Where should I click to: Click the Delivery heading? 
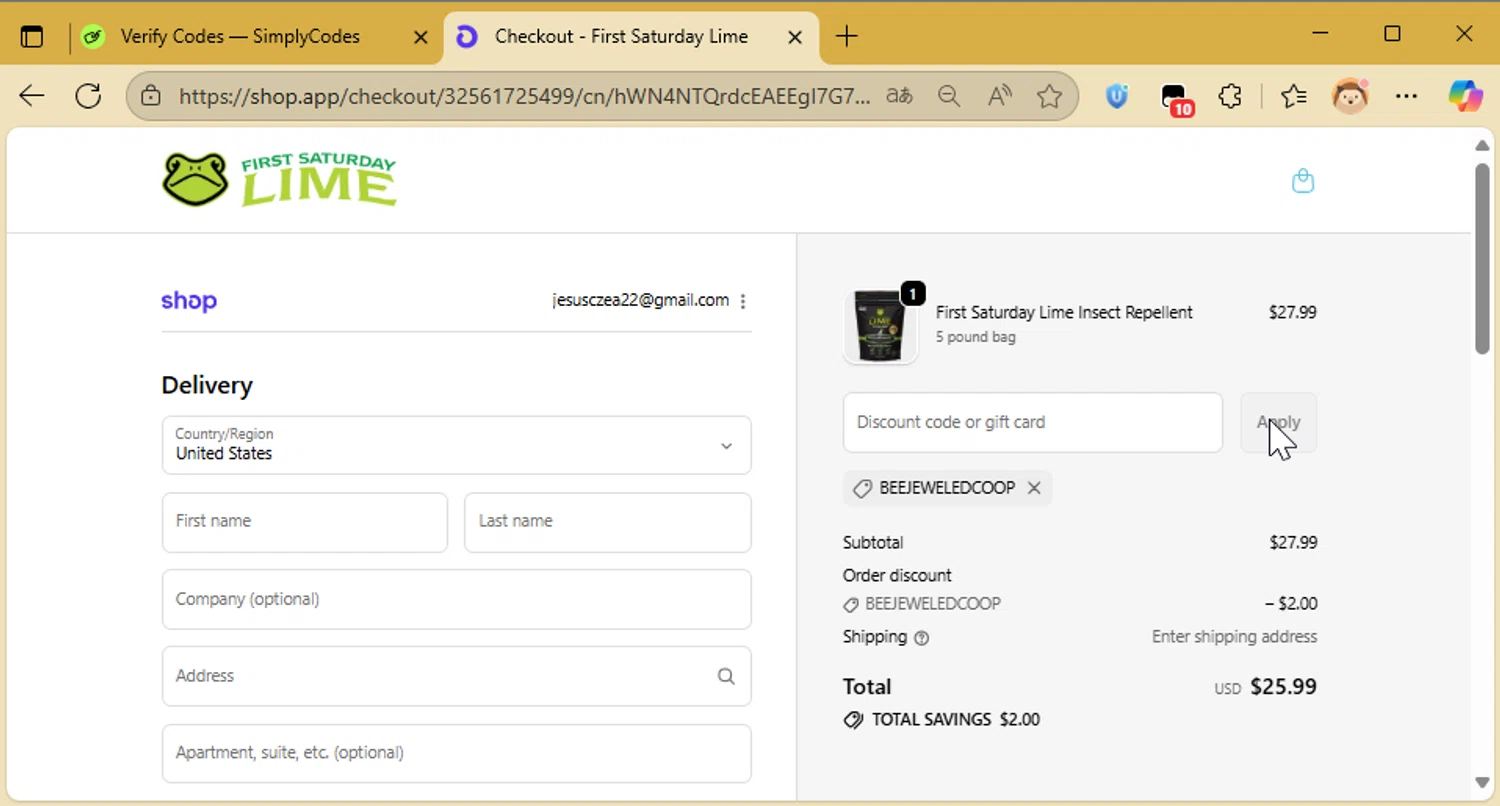[x=207, y=385]
